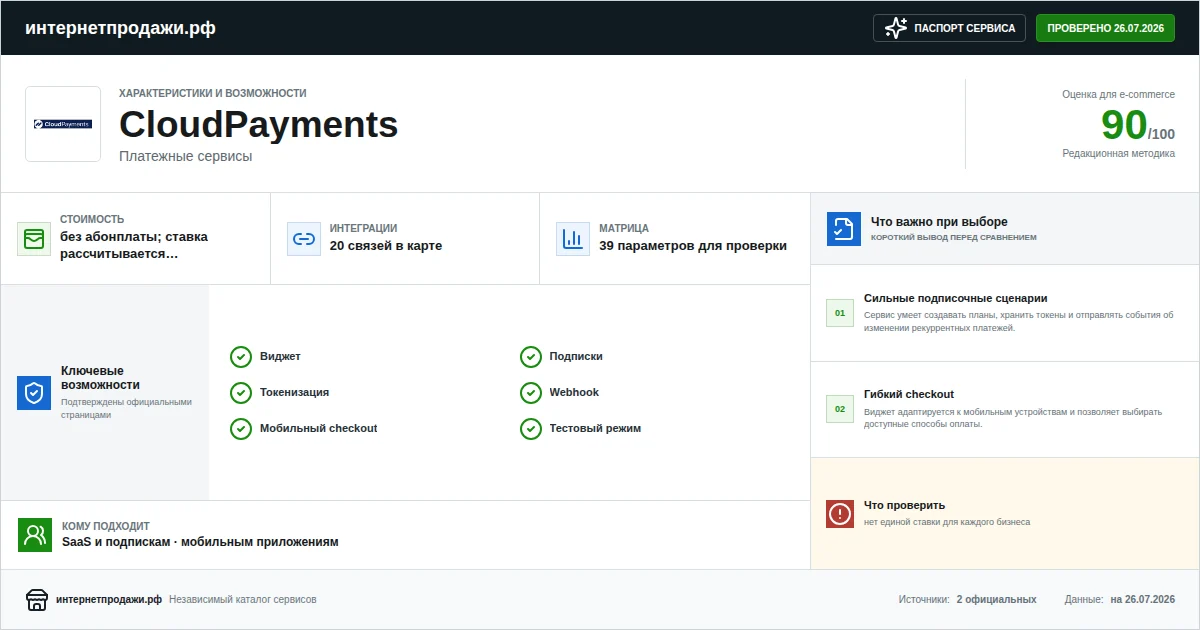This screenshot has width=1200, height=630.
Task: Click the sparkle icon in Паспорт сервиса button
Action: click(896, 28)
